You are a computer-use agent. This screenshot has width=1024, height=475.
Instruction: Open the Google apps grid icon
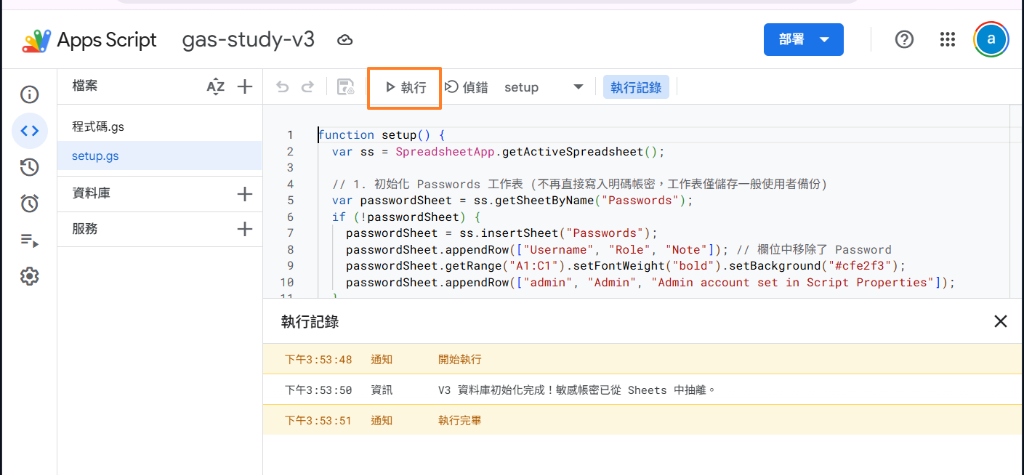(x=947, y=39)
